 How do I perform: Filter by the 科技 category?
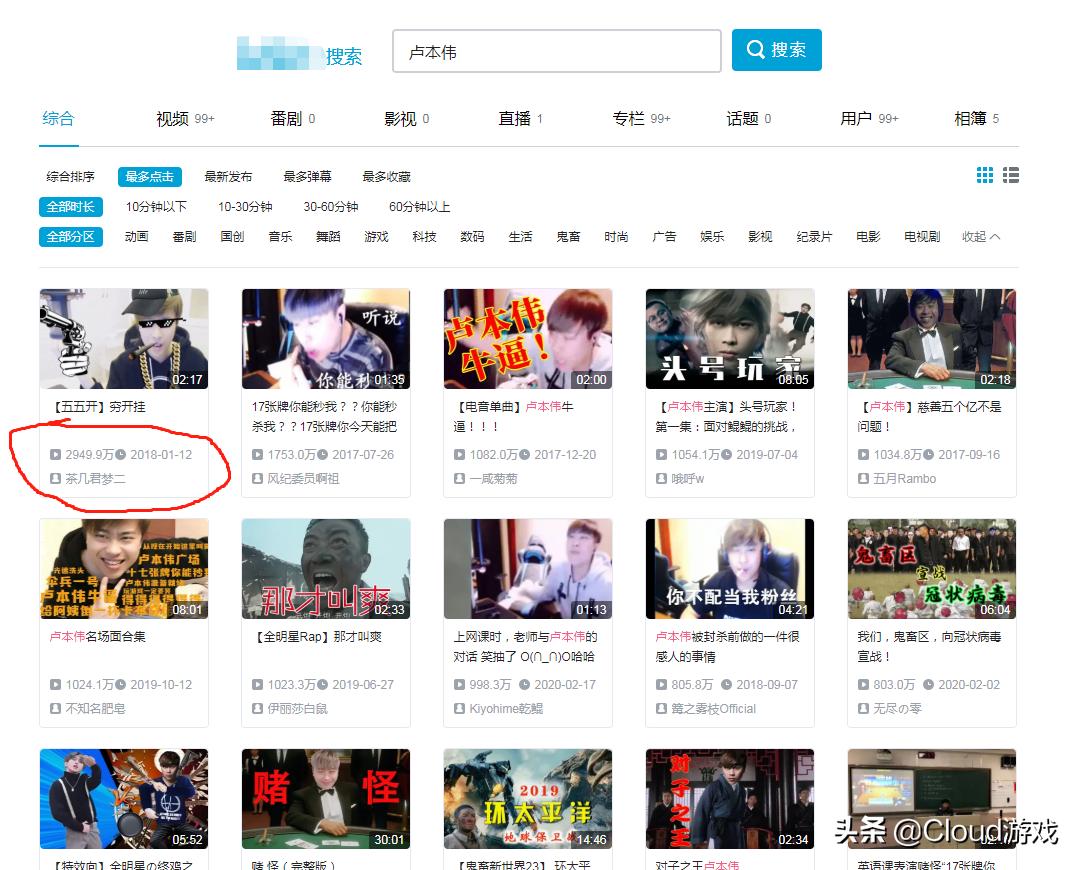coord(424,237)
